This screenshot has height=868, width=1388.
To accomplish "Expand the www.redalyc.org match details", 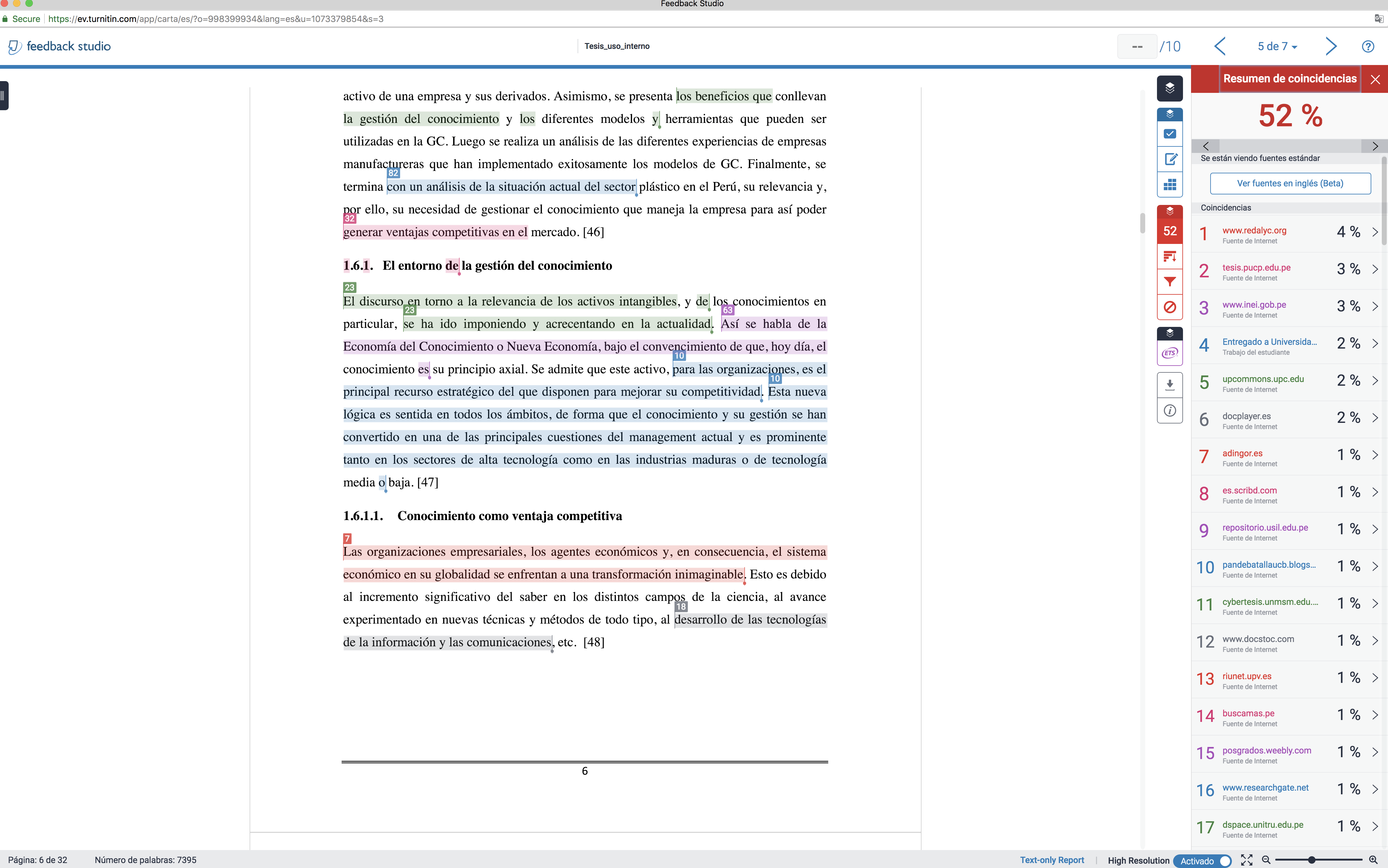I will click(1375, 232).
